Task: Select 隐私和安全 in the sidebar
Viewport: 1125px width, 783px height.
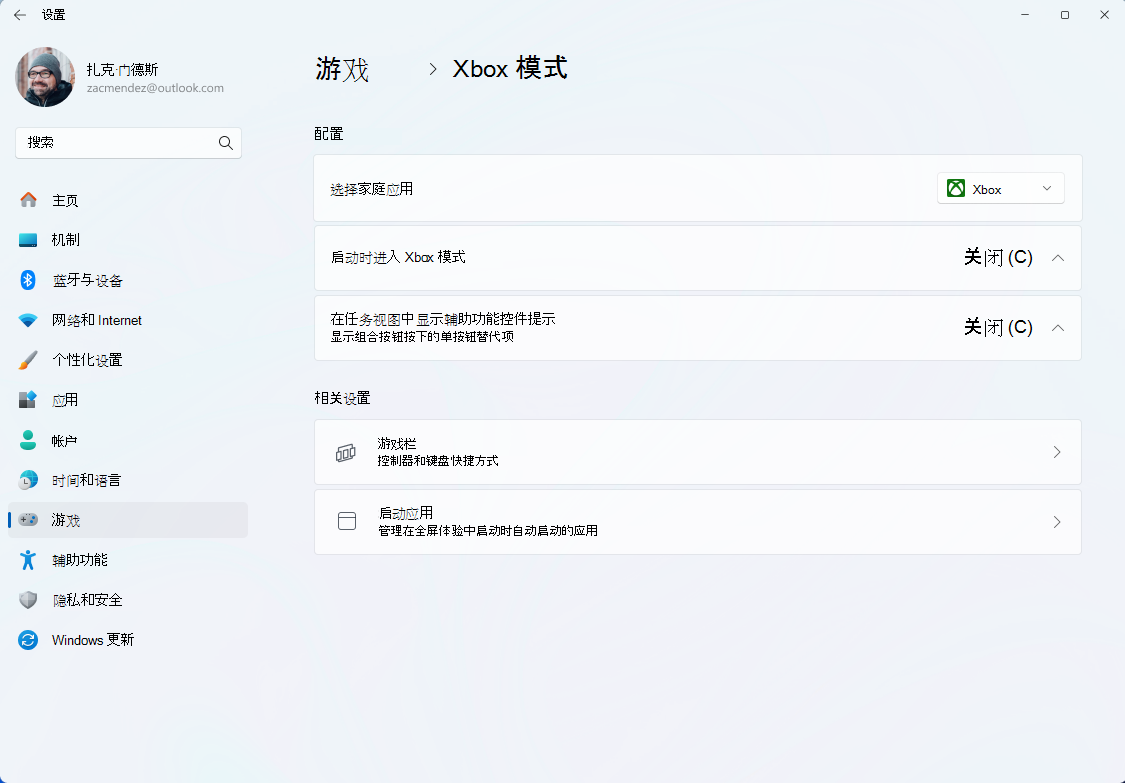Action: (128, 600)
